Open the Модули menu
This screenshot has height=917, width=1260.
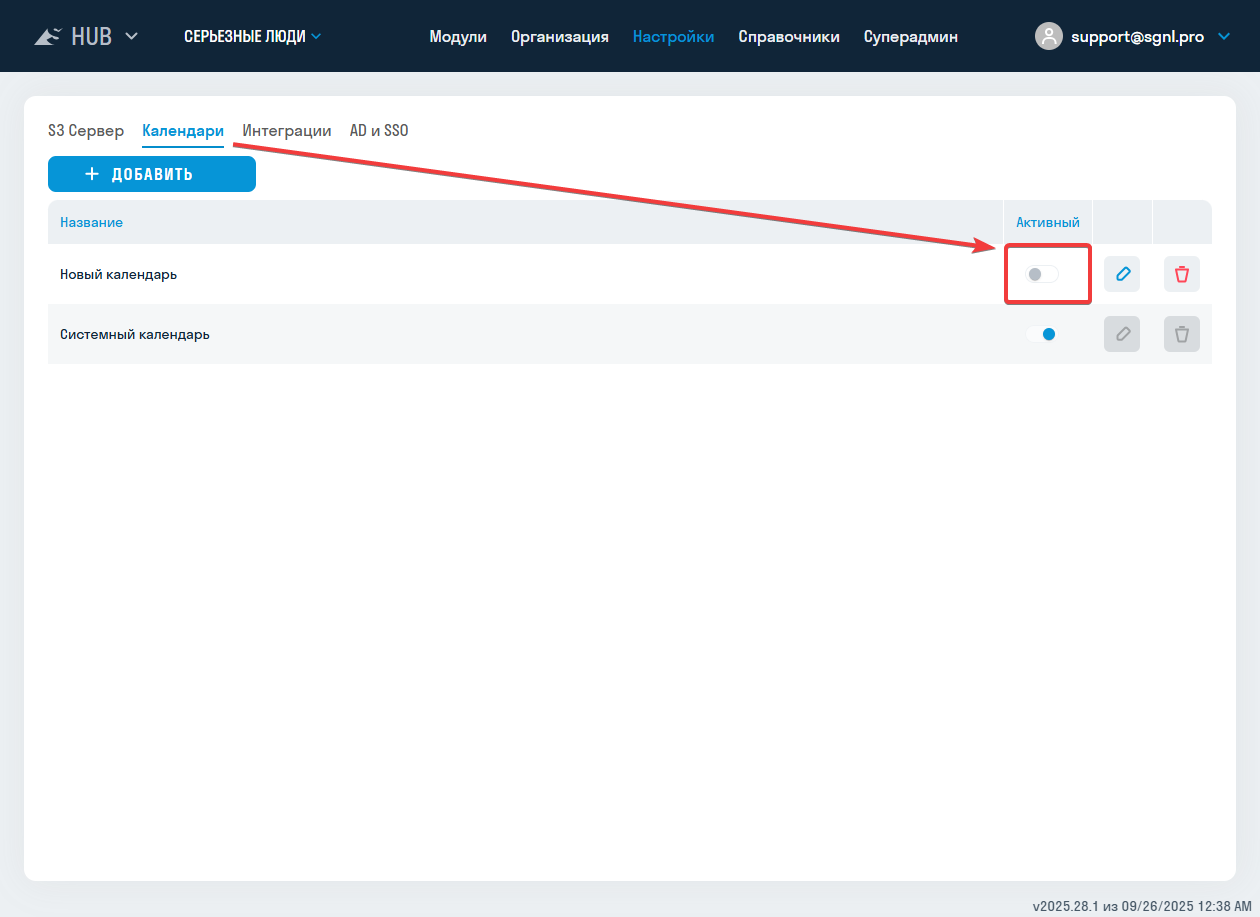click(458, 37)
